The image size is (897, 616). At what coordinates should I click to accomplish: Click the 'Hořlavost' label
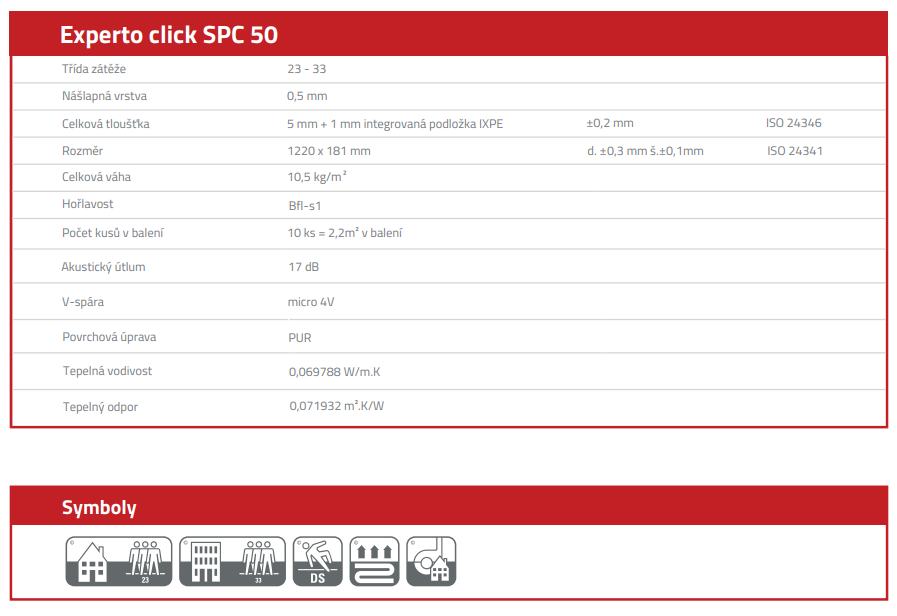88,204
